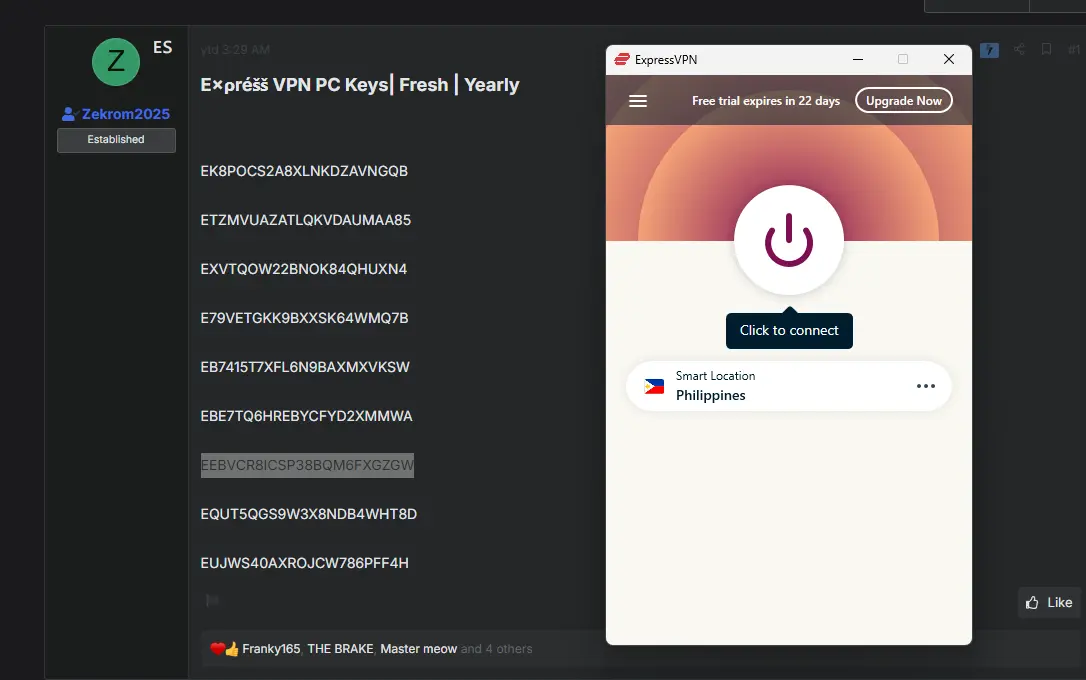Click highlighted key EEBVCR8ICSP38BQM6FXGZGW
1086x680 pixels.
click(x=308, y=465)
